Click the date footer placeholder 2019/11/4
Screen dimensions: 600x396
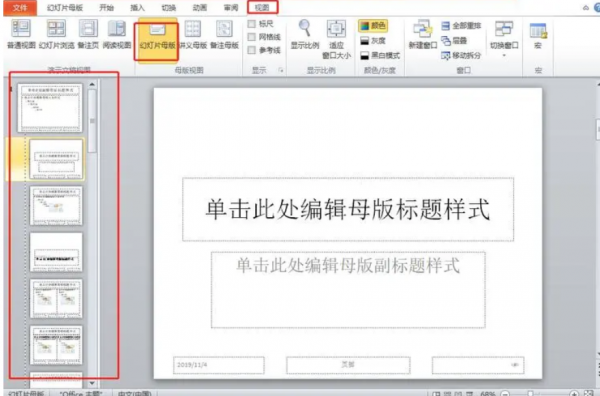[218, 365]
